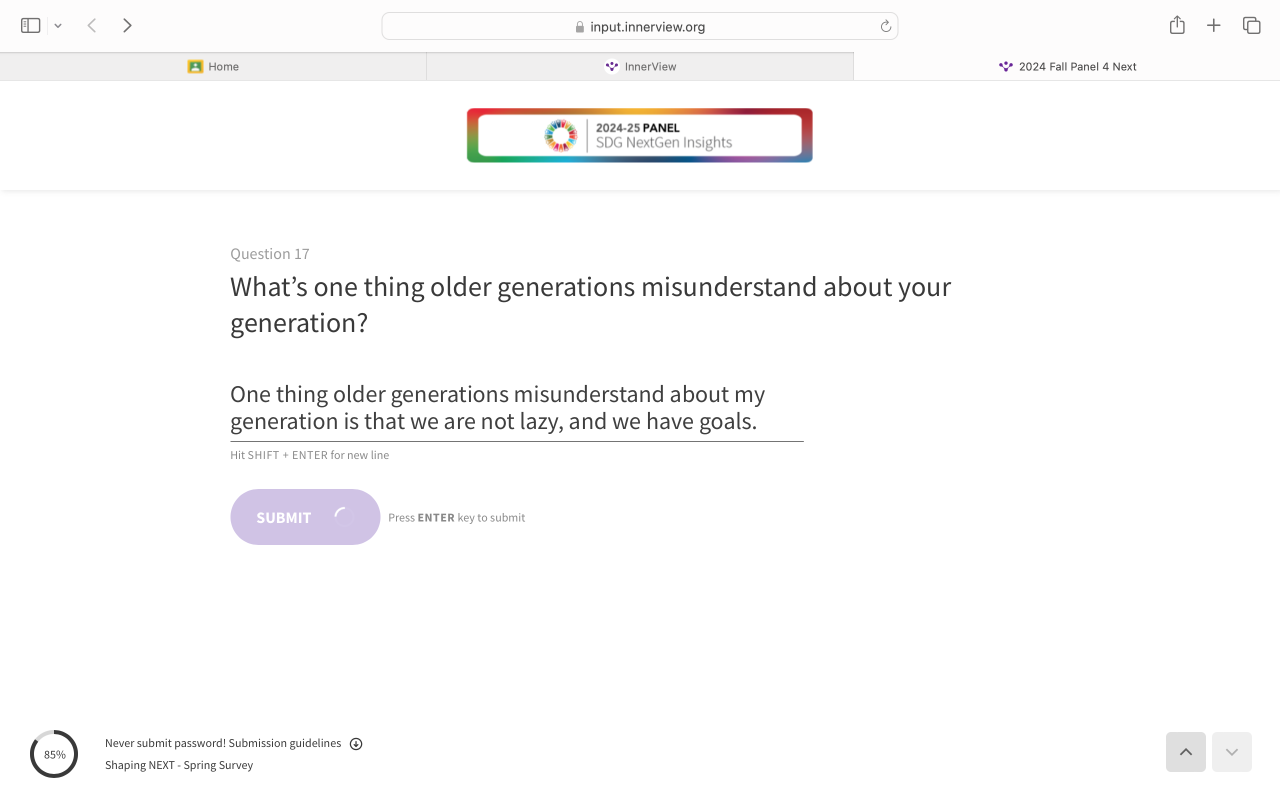Open a new tab with the plus icon
The image size is (1280, 800).
[1214, 26]
